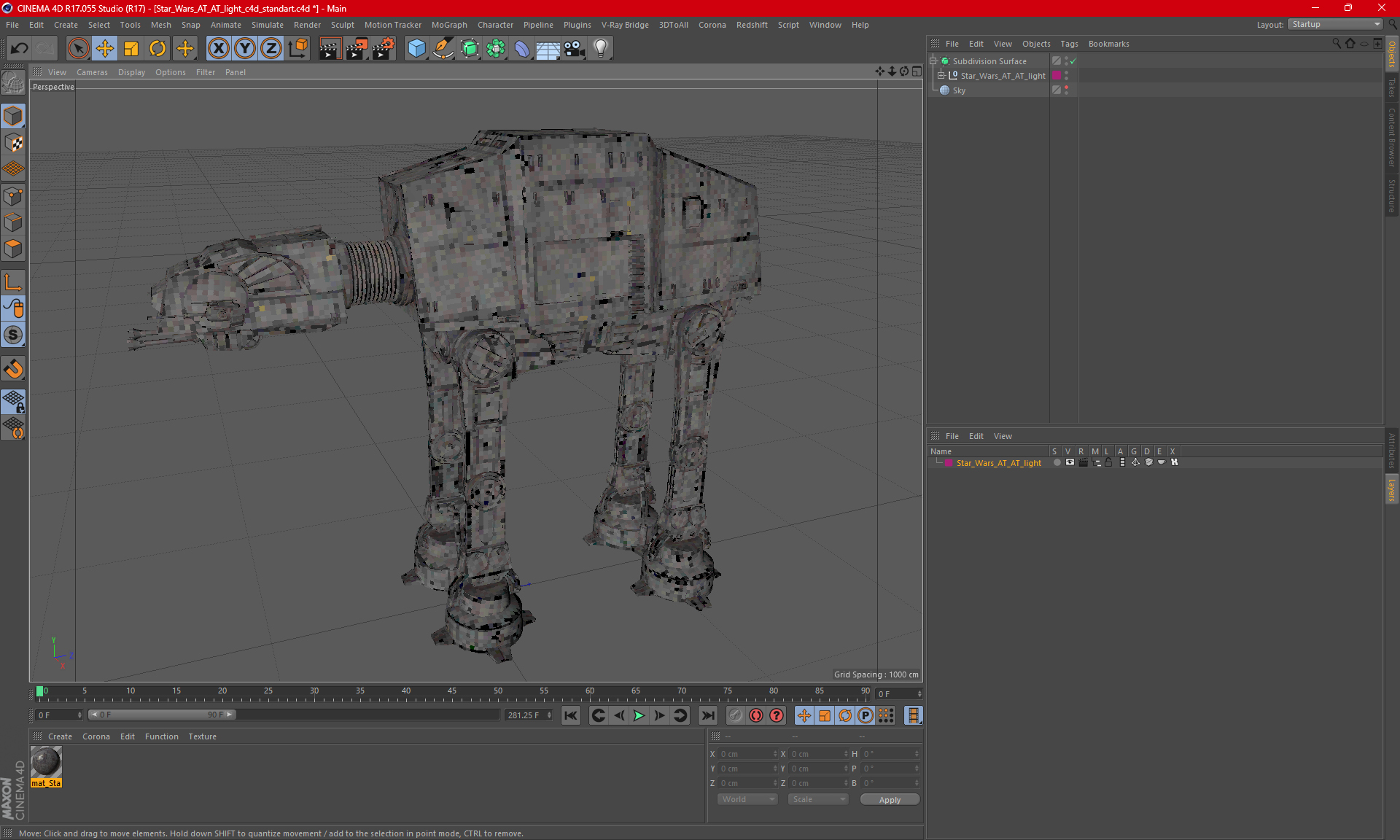Add a Subdivision Surface generator icon

coord(470,49)
